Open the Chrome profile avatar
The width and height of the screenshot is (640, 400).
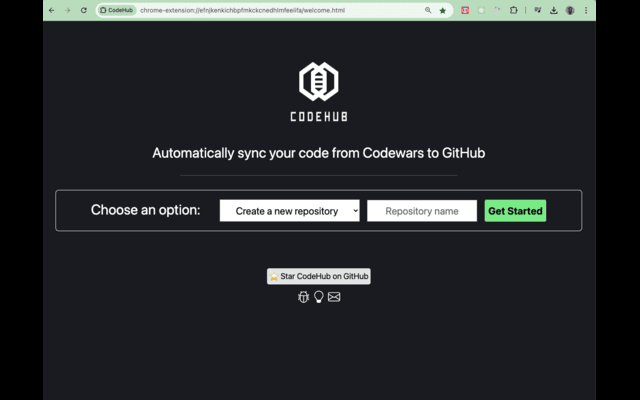570,10
